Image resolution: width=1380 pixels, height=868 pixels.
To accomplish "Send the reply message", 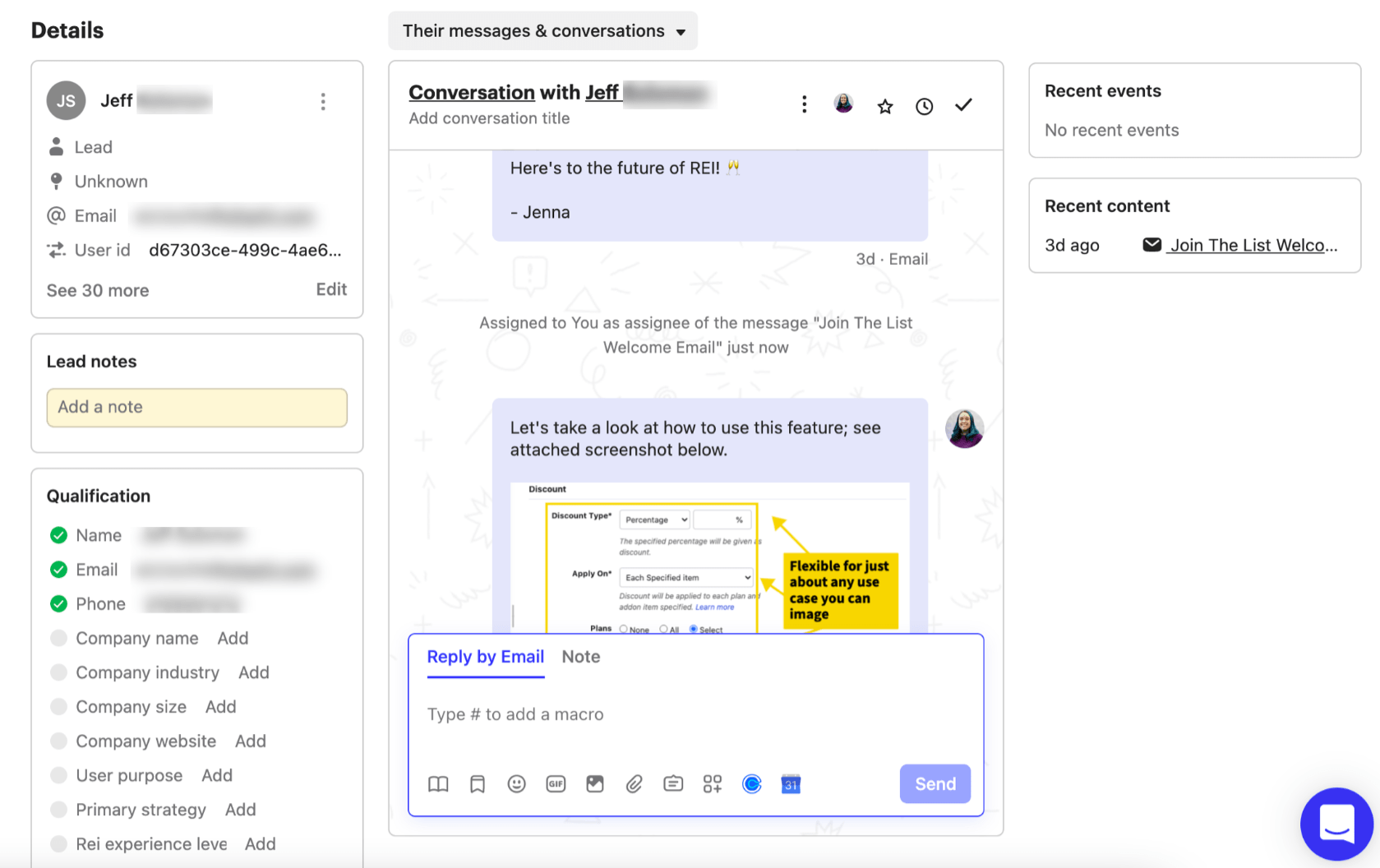I will tap(935, 784).
